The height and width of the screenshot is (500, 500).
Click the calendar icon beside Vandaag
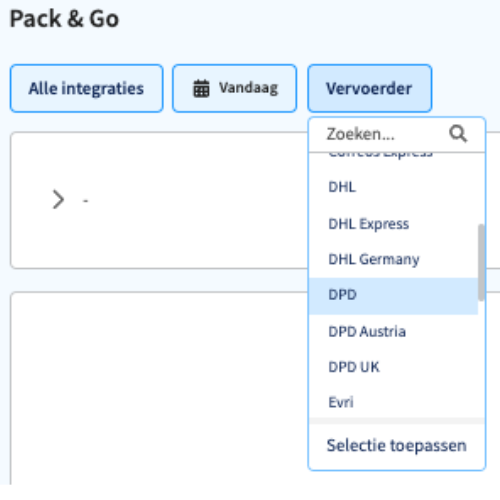pyautogui.click(x=201, y=89)
